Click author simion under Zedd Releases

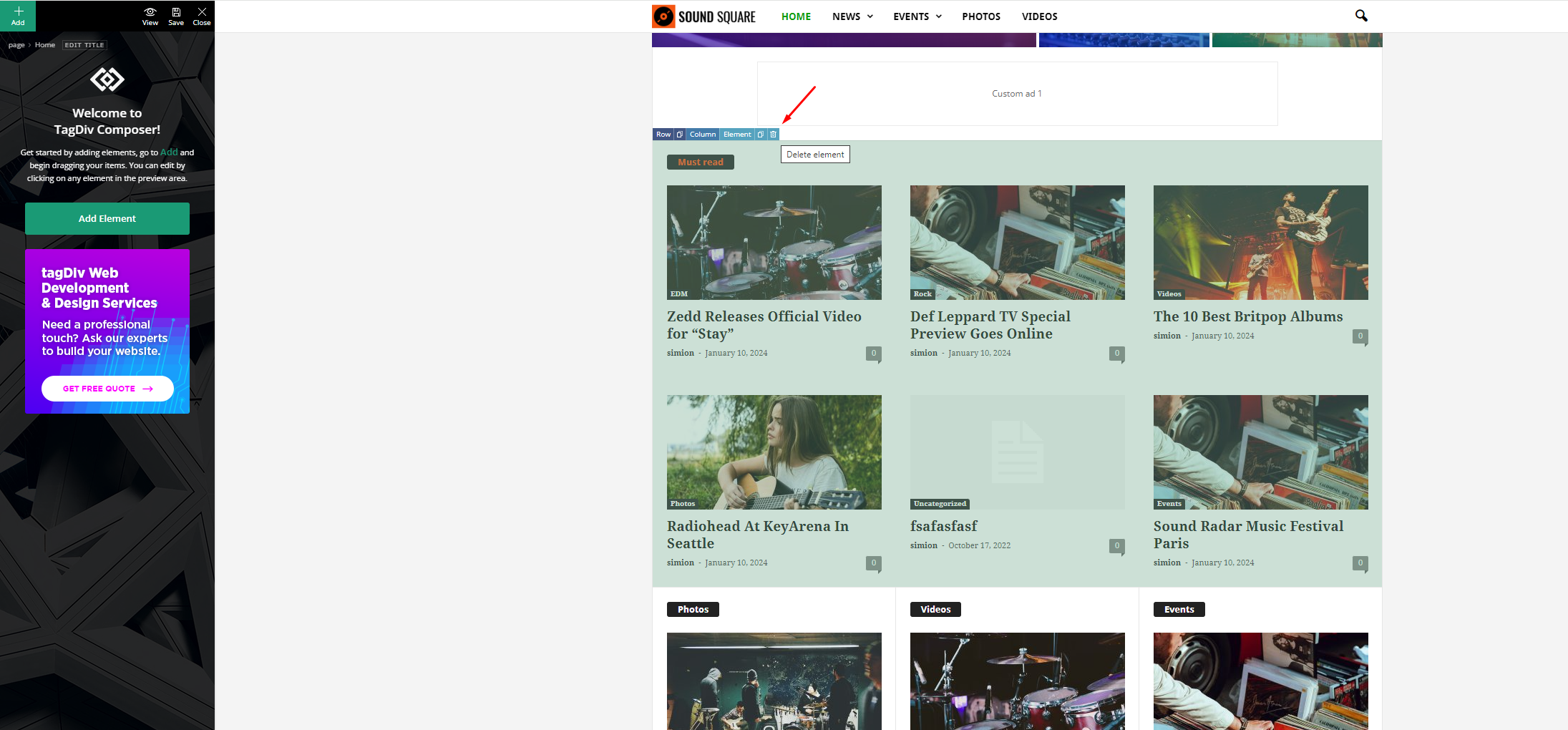pos(681,353)
